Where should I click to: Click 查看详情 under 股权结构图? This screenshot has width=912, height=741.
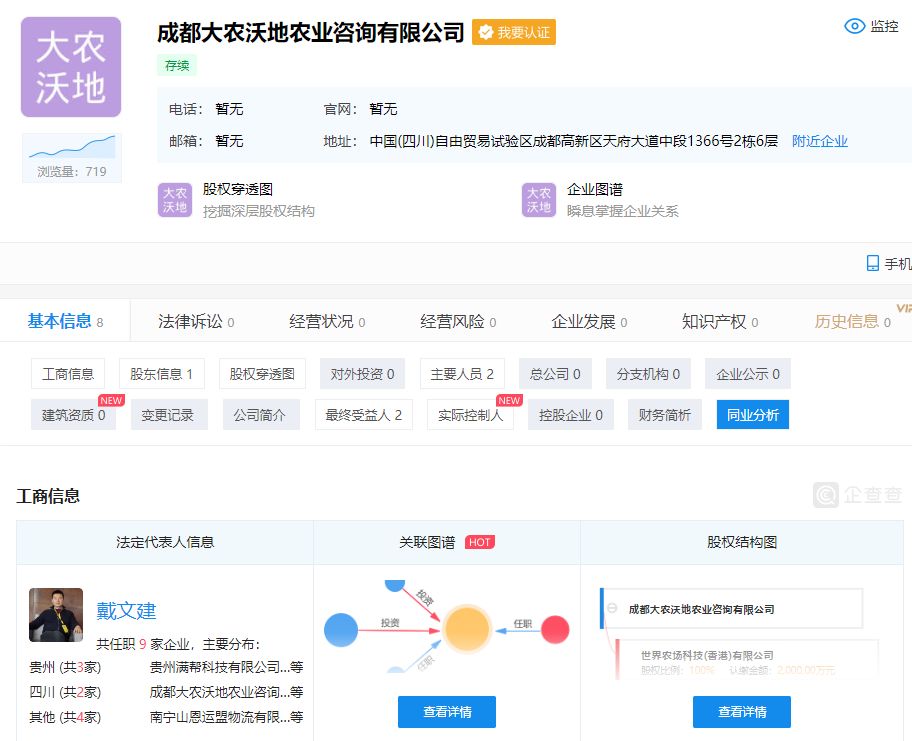(x=741, y=712)
